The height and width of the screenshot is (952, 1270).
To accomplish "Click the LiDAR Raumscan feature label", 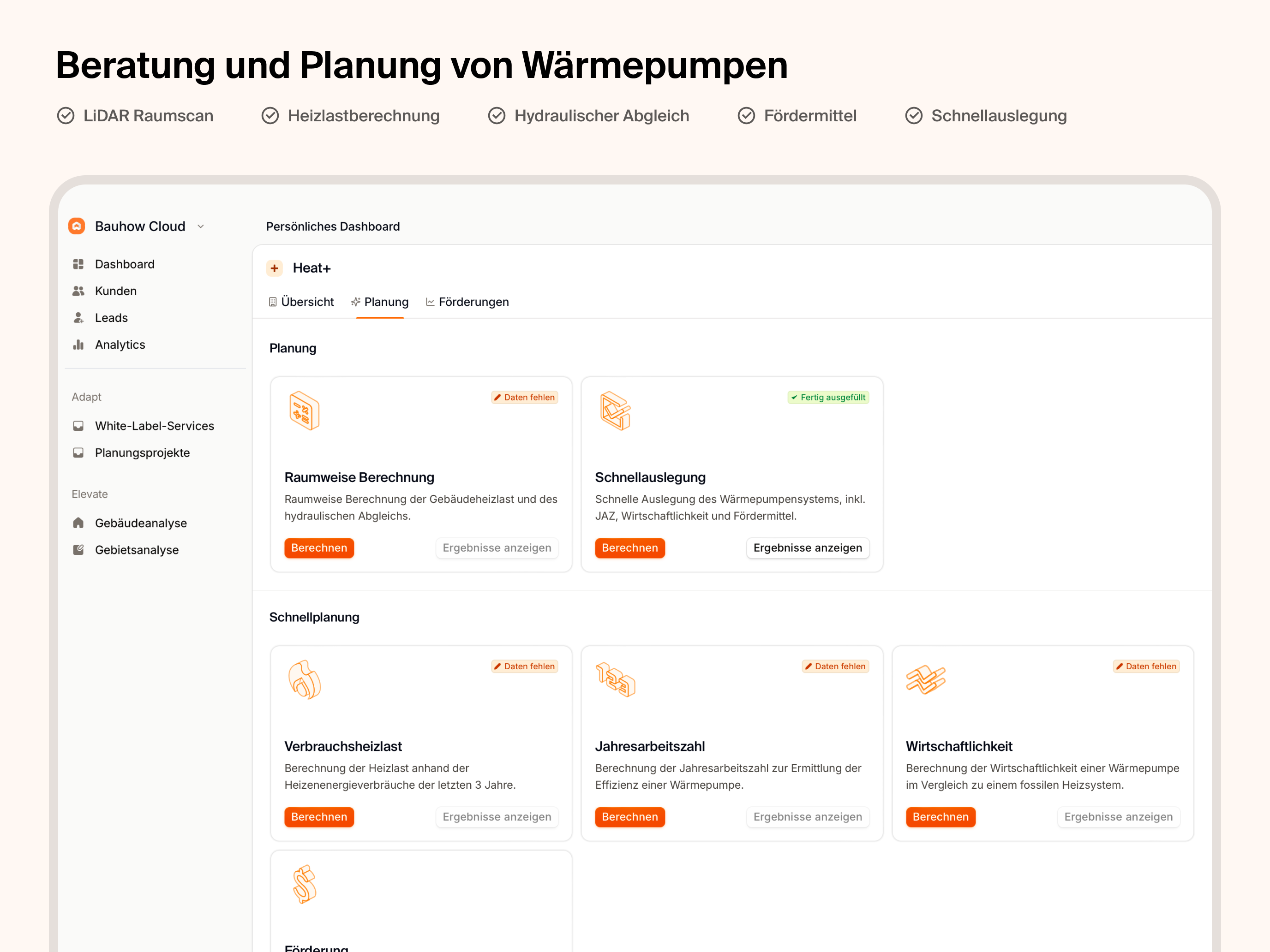I will [148, 116].
